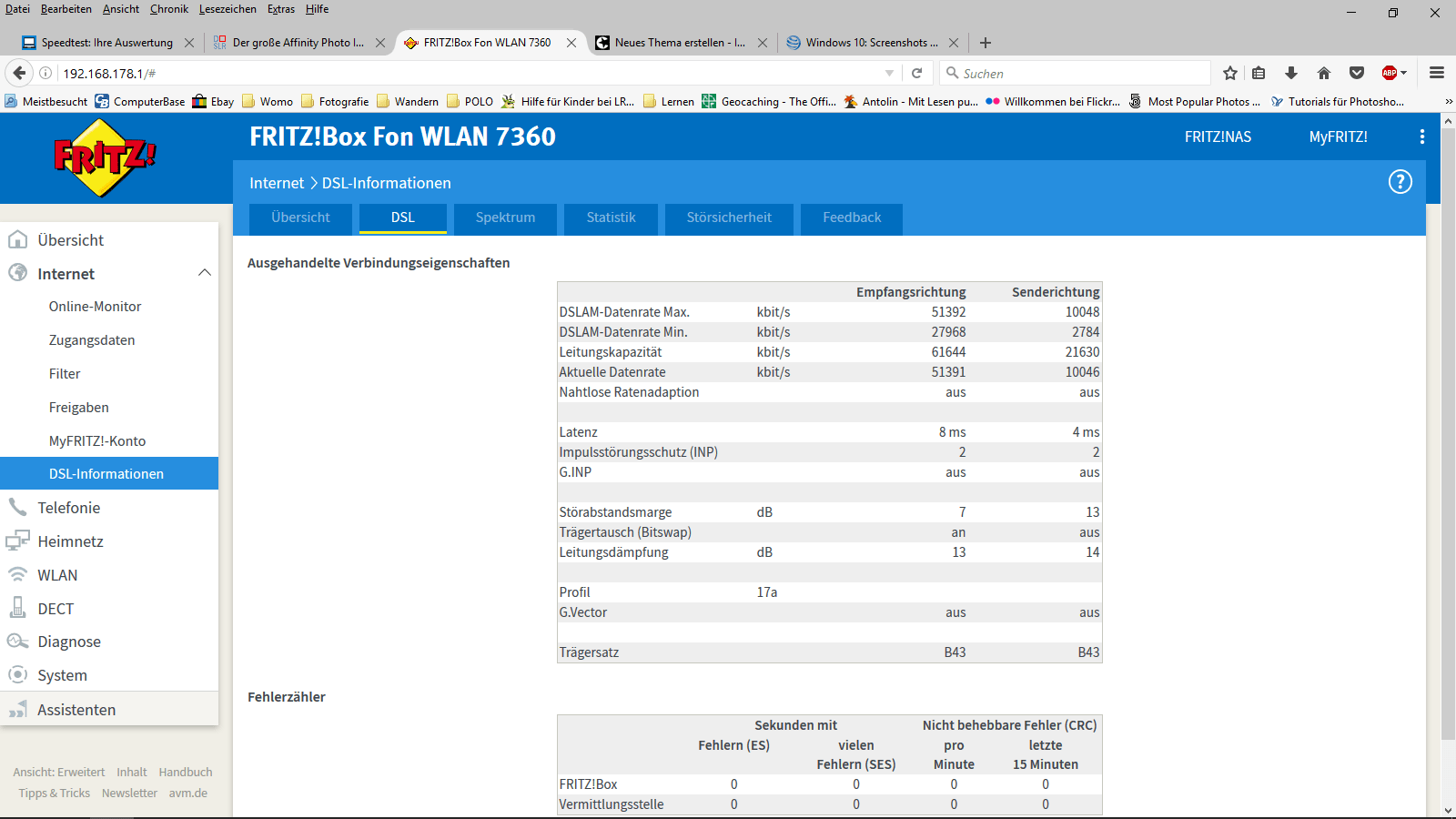
Task: Open a new browser tab
Action: tap(986, 43)
